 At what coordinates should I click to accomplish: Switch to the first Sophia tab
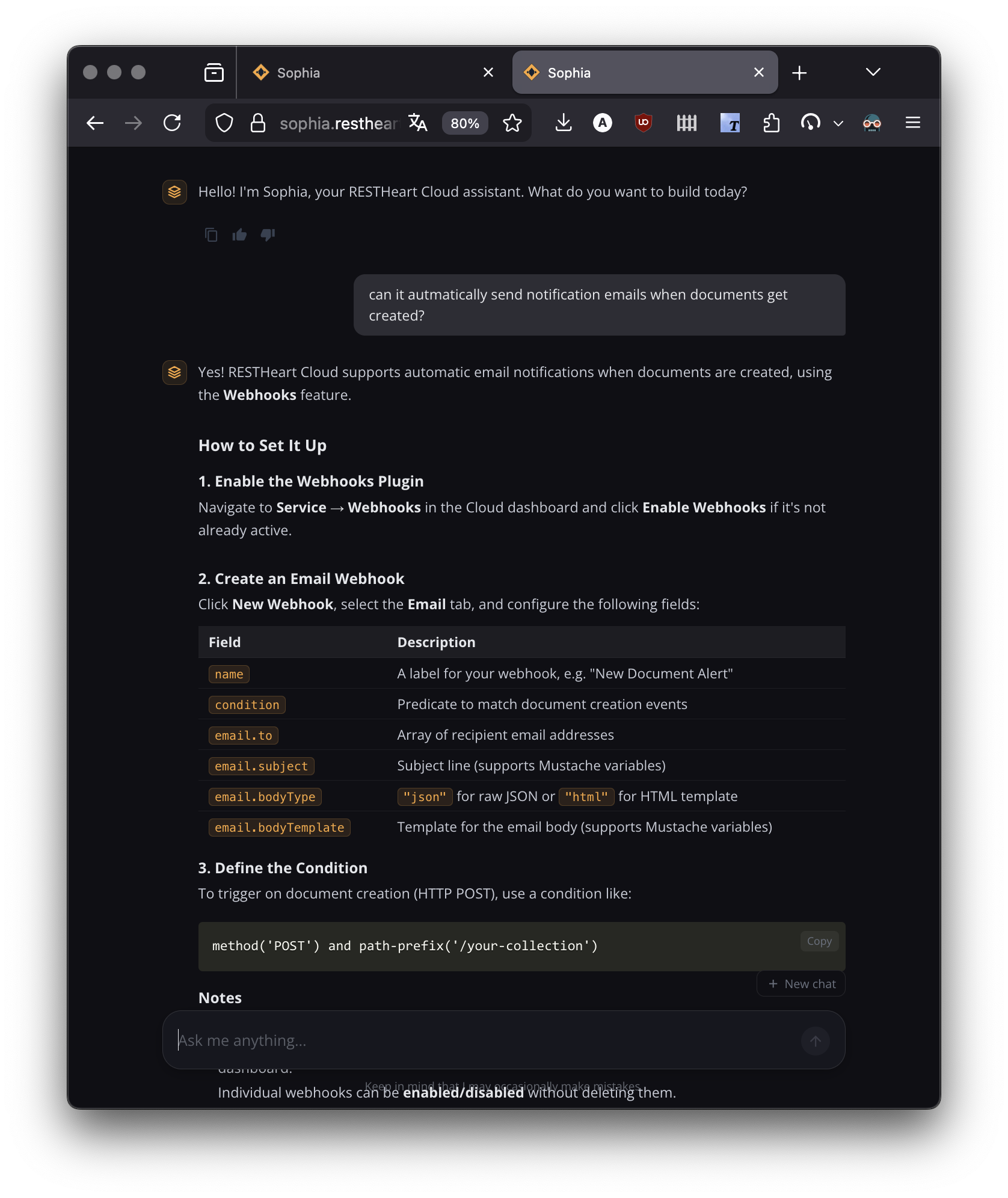(x=337, y=72)
